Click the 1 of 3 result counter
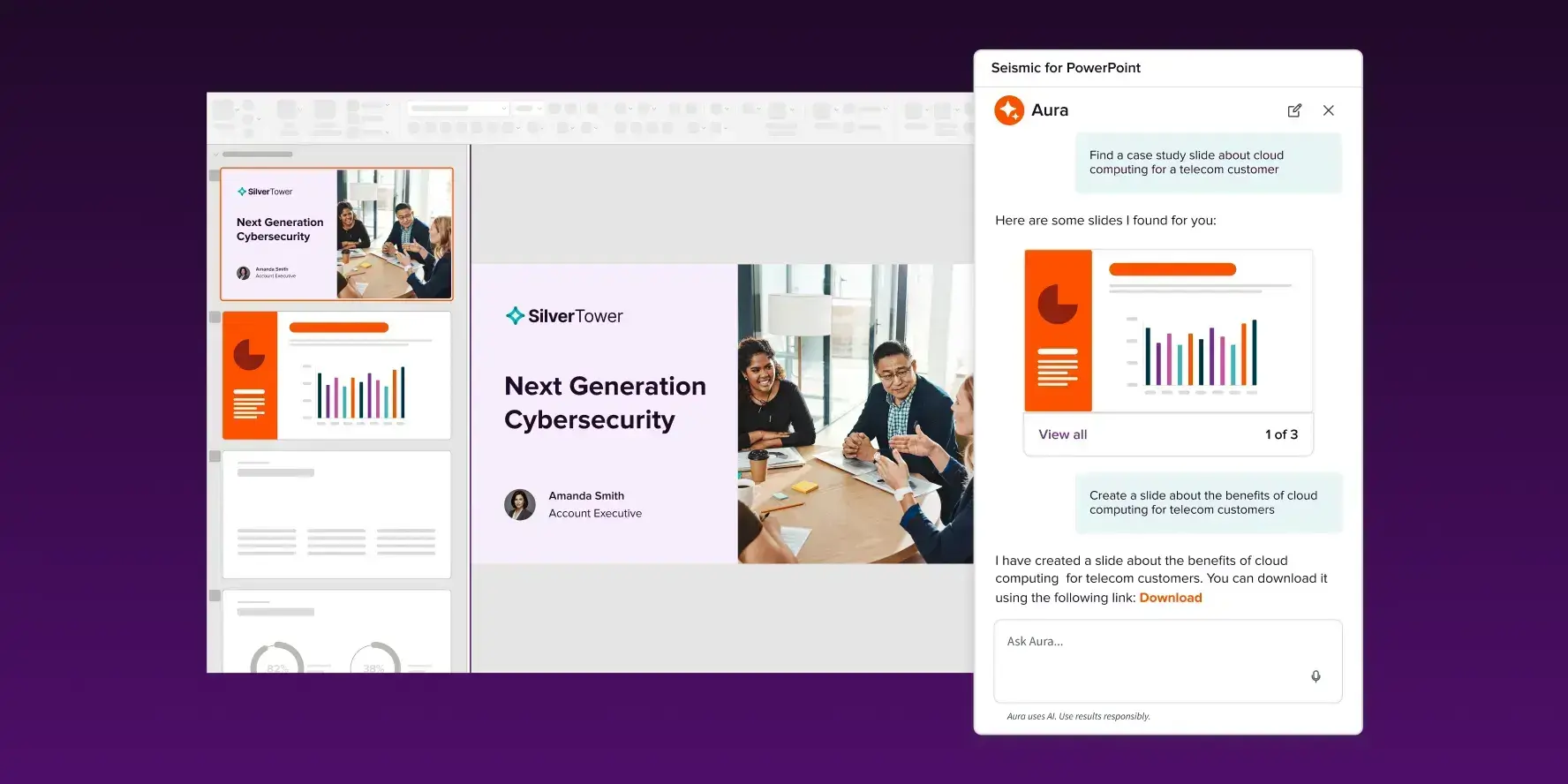 [x=1281, y=434]
